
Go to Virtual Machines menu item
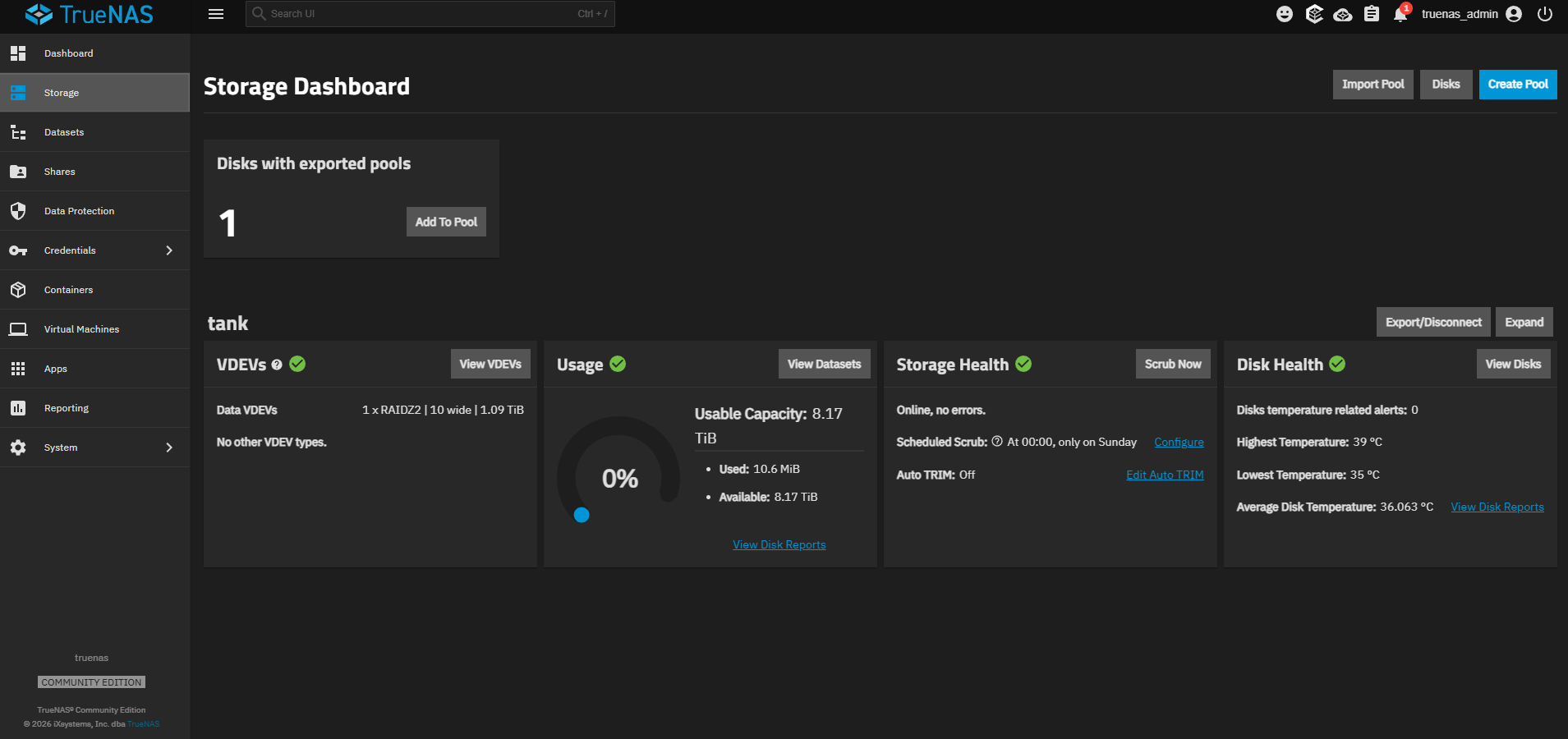[94, 329]
